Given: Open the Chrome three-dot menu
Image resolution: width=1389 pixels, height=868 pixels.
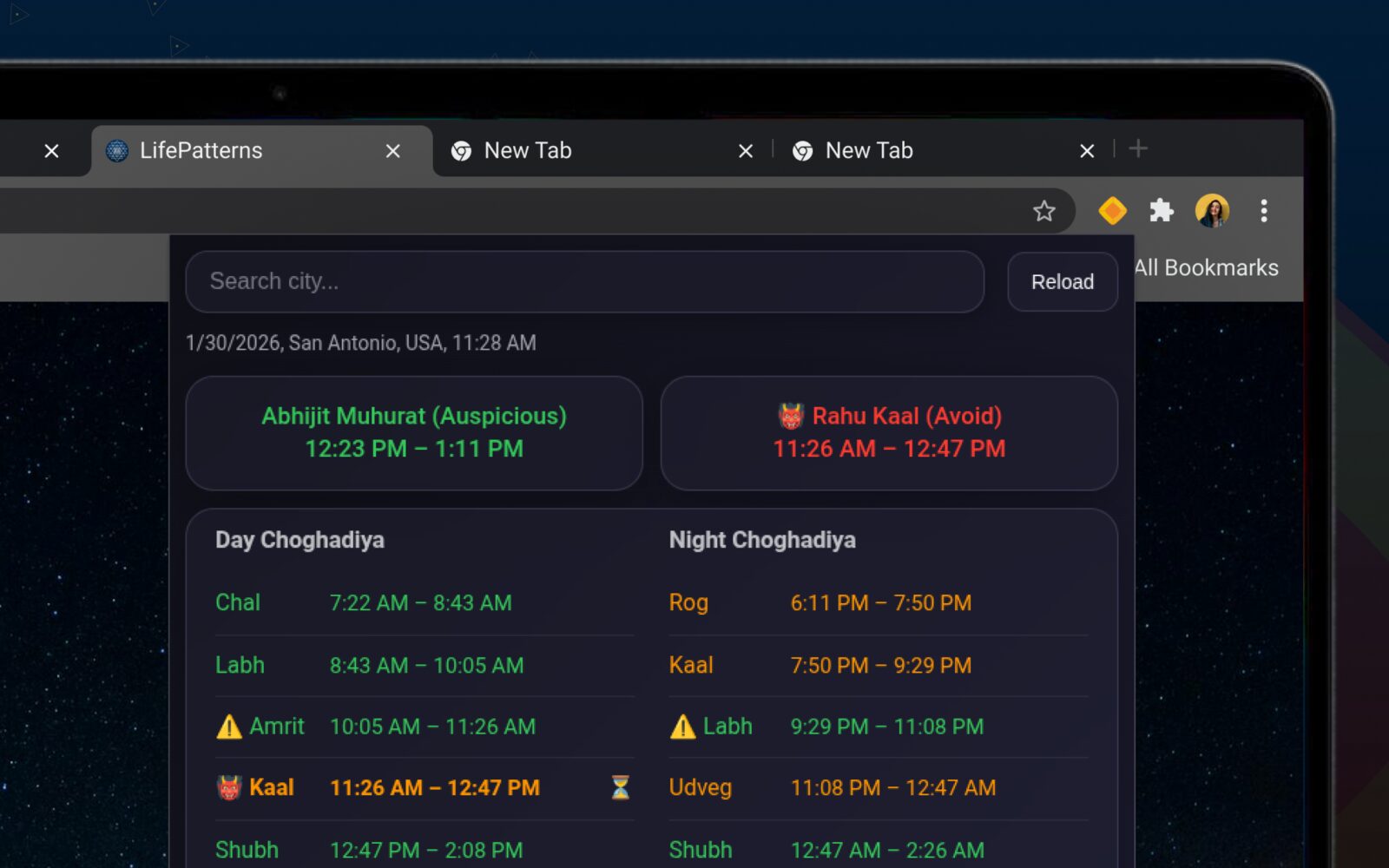Looking at the screenshot, I should (1264, 210).
